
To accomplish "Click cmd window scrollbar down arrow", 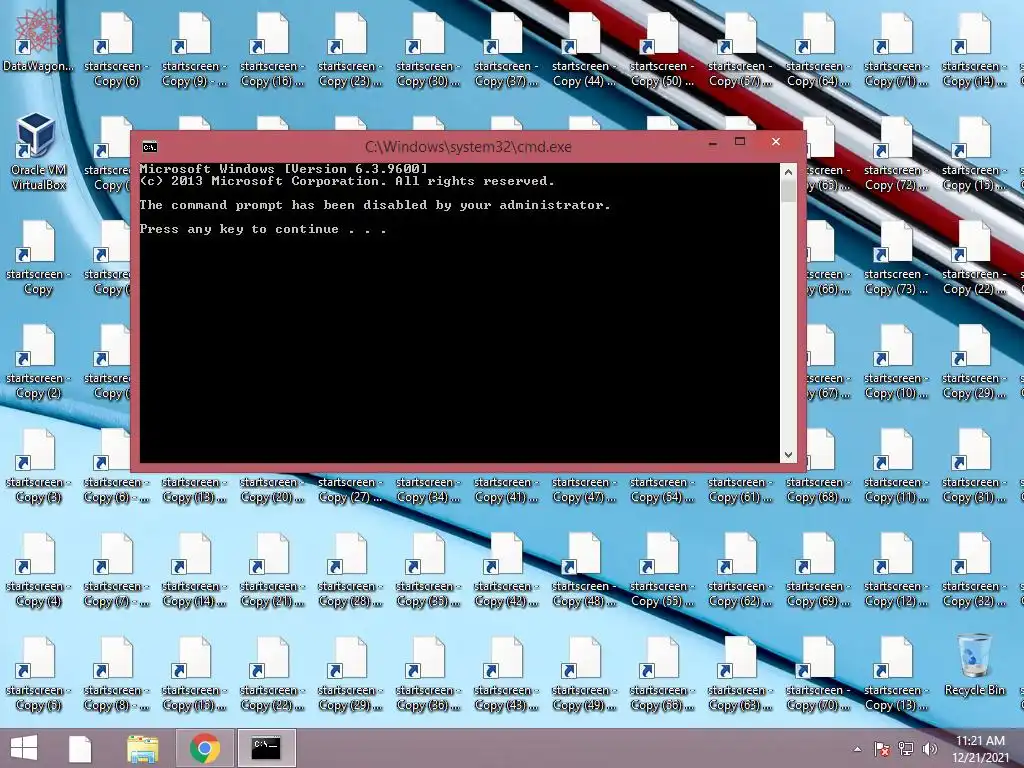I will click(788, 455).
